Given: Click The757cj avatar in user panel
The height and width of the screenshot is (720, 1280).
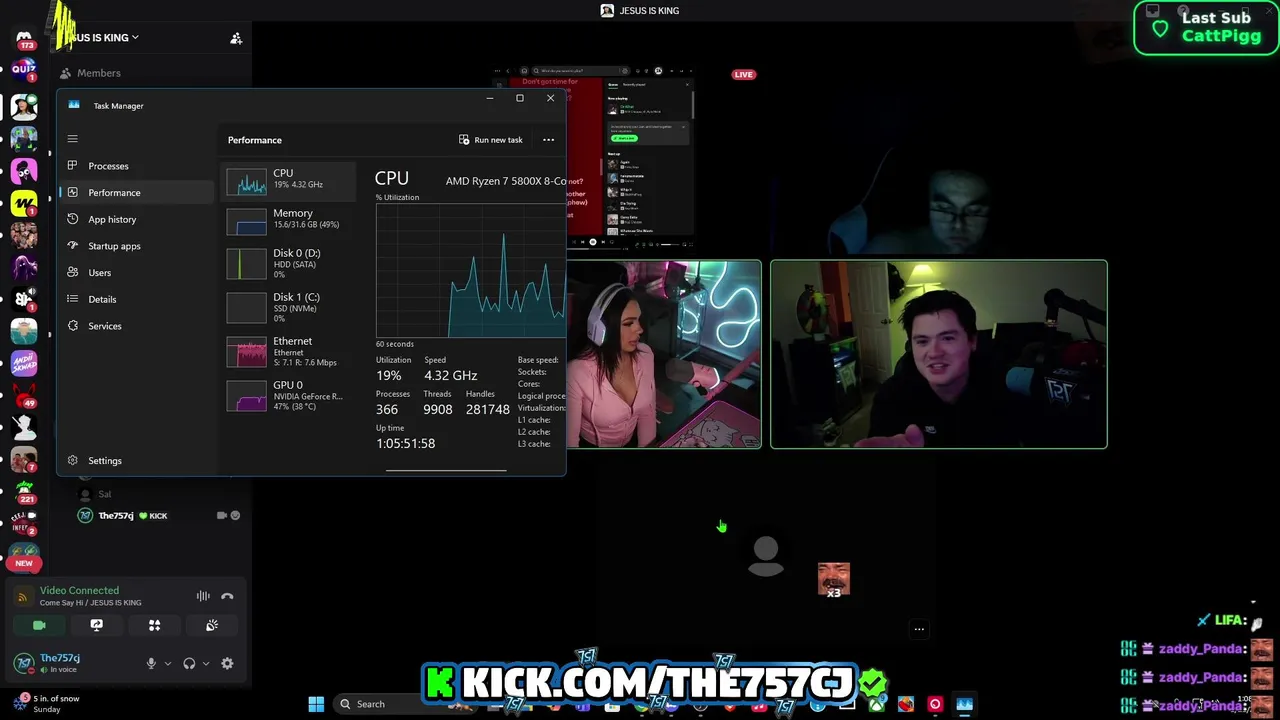Looking at the screenshot, I should point(24,663).
